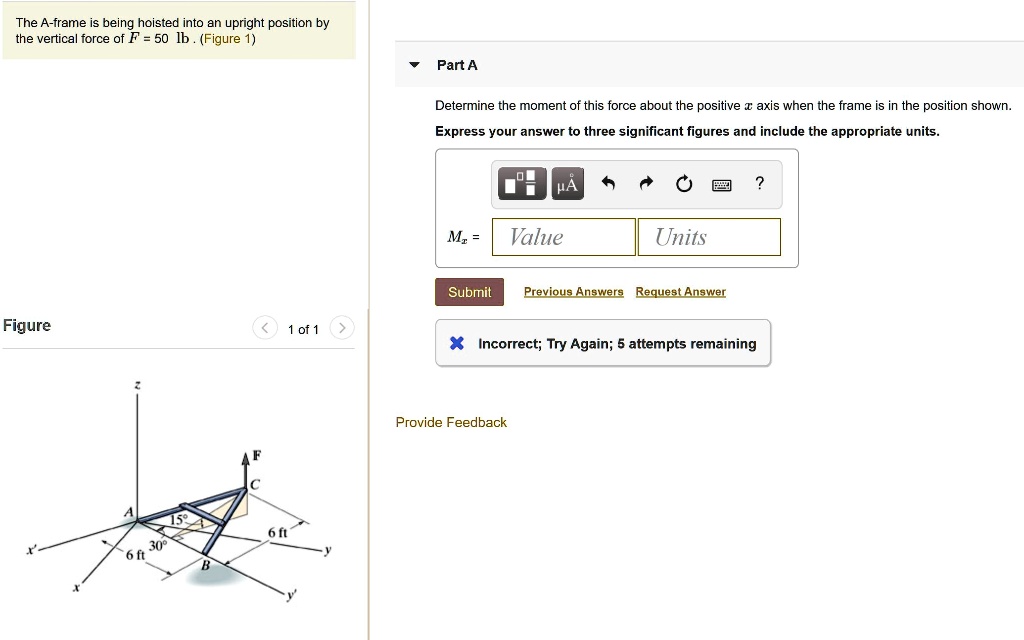Click the undo arrow in answer toolbar
The height and width of the screenshot is (640, 1024).
click(608, 183)
